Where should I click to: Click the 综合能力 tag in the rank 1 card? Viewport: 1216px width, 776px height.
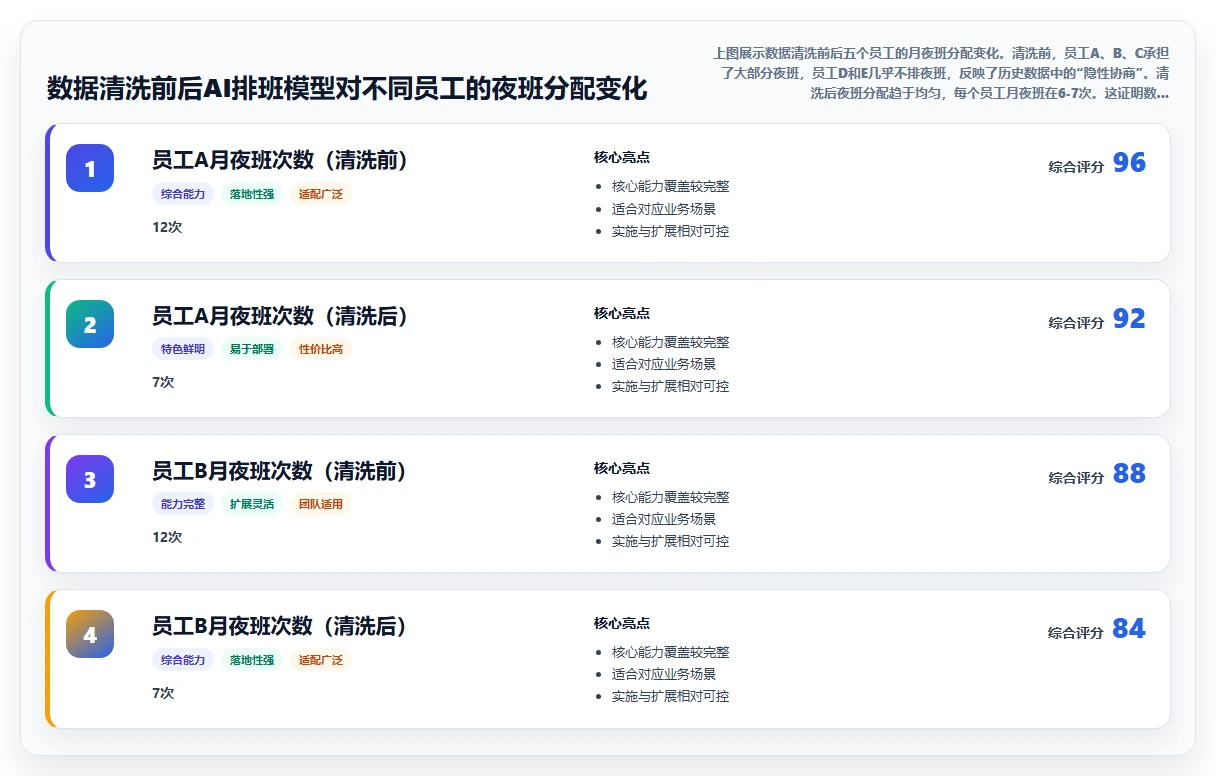click(183, 194)
